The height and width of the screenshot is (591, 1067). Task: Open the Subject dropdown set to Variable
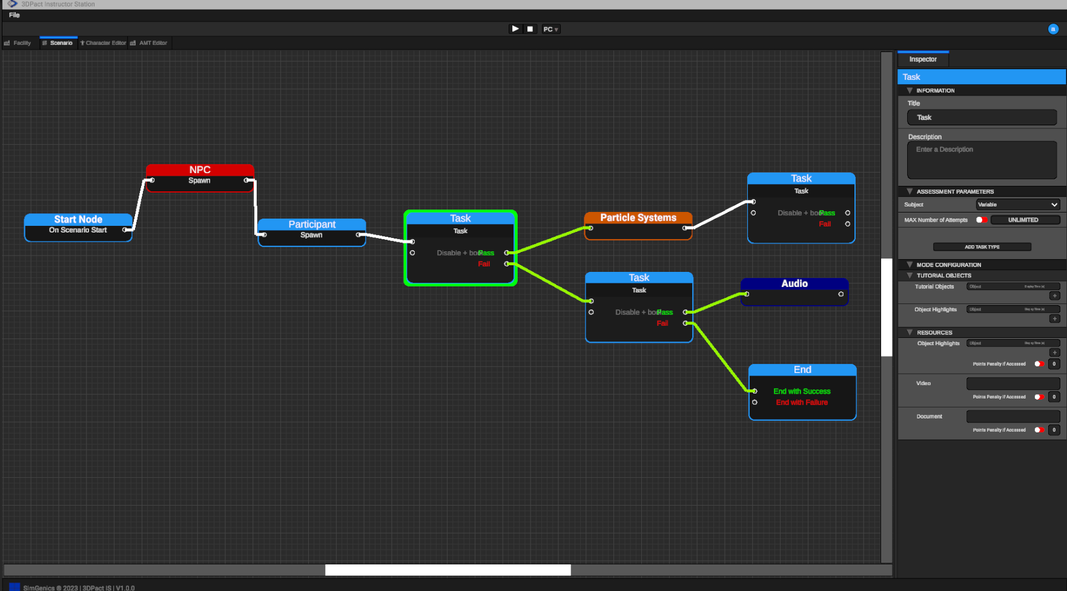(x=1017, y=204)
